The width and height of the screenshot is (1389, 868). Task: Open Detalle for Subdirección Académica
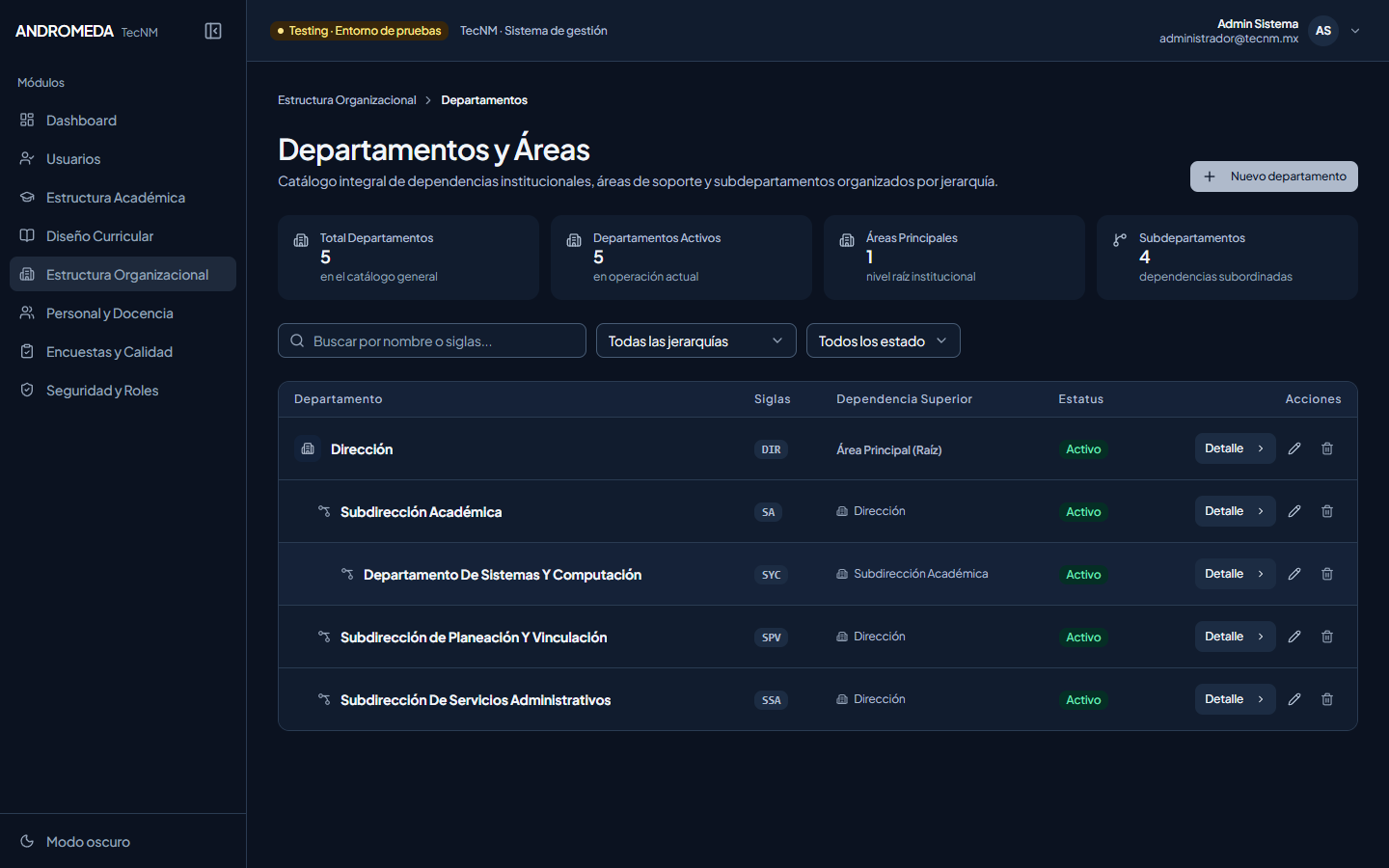pyautogui.click(x=1236, y=511)
